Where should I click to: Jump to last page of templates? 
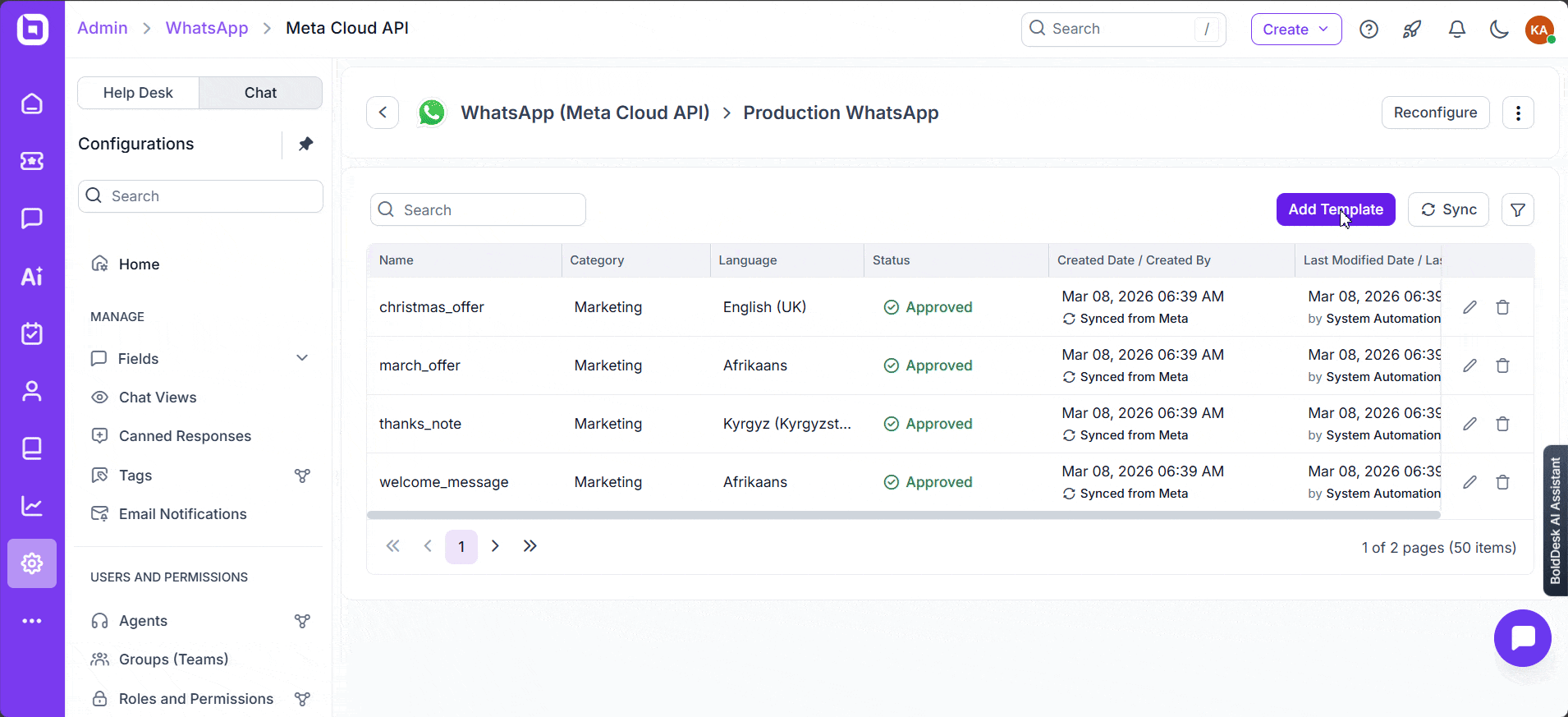pos(530,546)
